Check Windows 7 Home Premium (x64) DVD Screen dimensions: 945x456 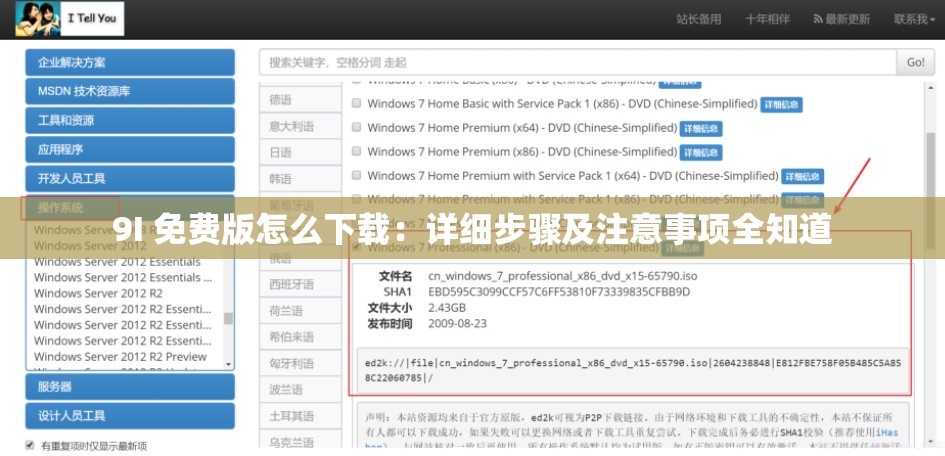point(355,128)
